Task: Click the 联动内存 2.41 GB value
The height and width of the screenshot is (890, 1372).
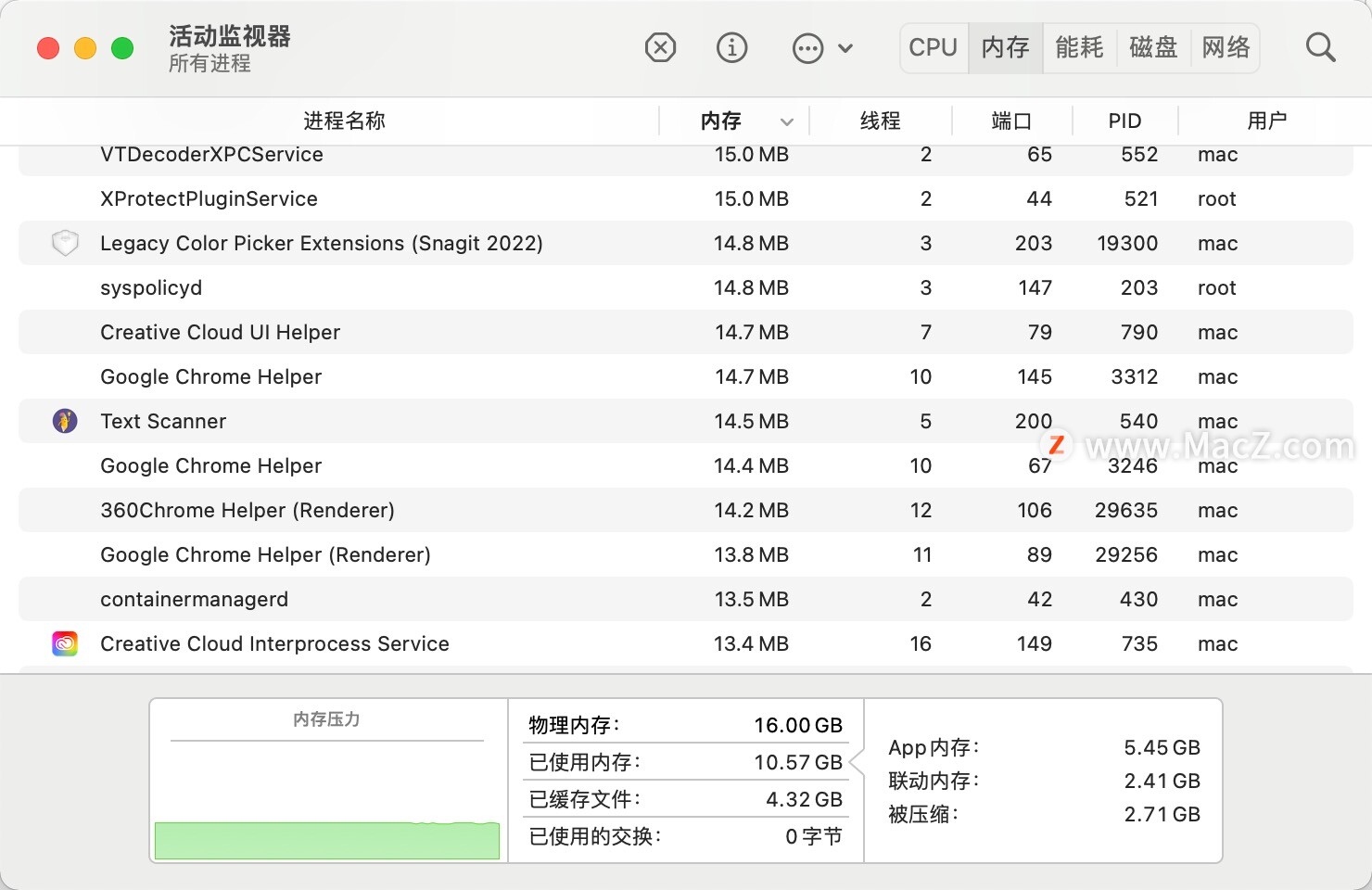Action: (1162, 781)
